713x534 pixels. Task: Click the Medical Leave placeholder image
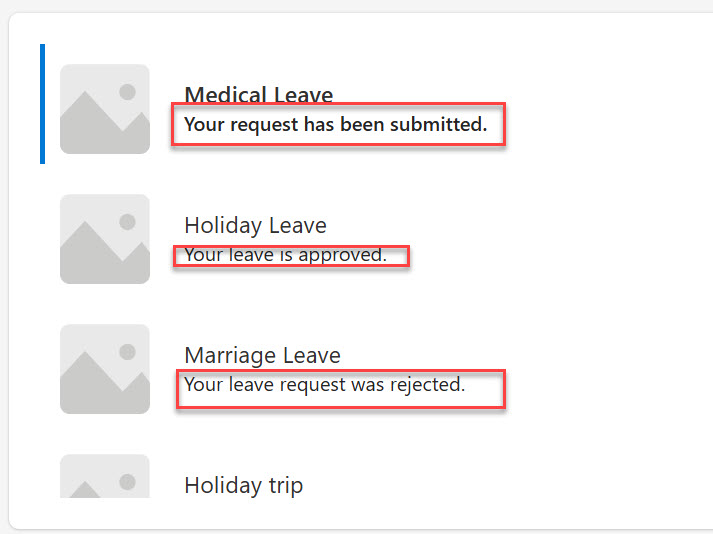click(x=104, y=109)
